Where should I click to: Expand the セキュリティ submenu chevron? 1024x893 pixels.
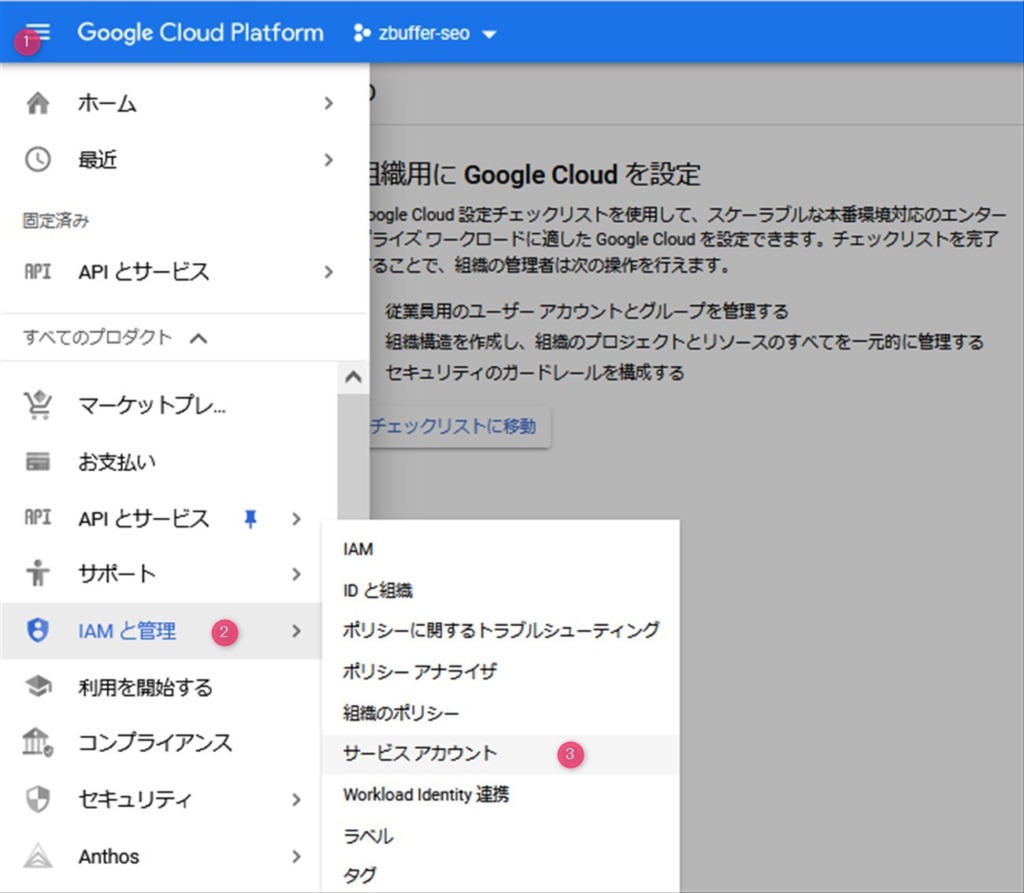296,800
